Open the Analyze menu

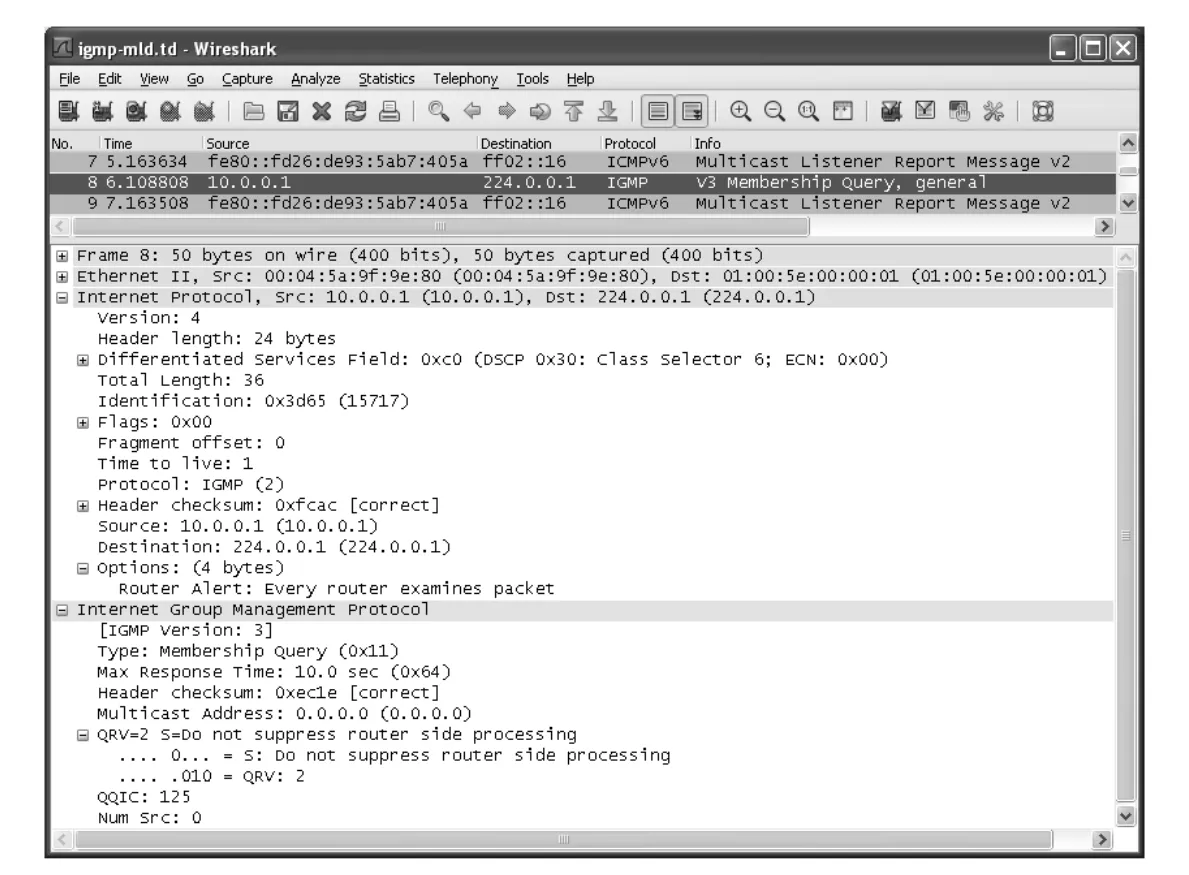315,79
